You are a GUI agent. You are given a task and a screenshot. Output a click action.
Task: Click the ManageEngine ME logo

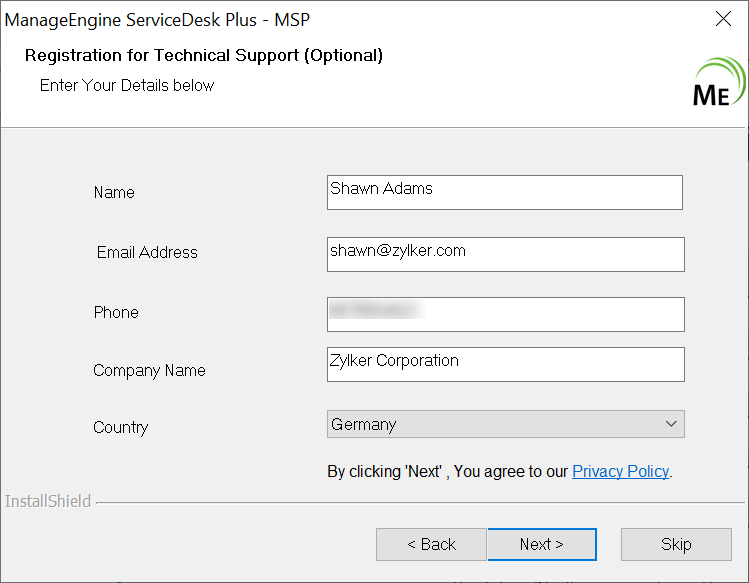coord(717,83)
